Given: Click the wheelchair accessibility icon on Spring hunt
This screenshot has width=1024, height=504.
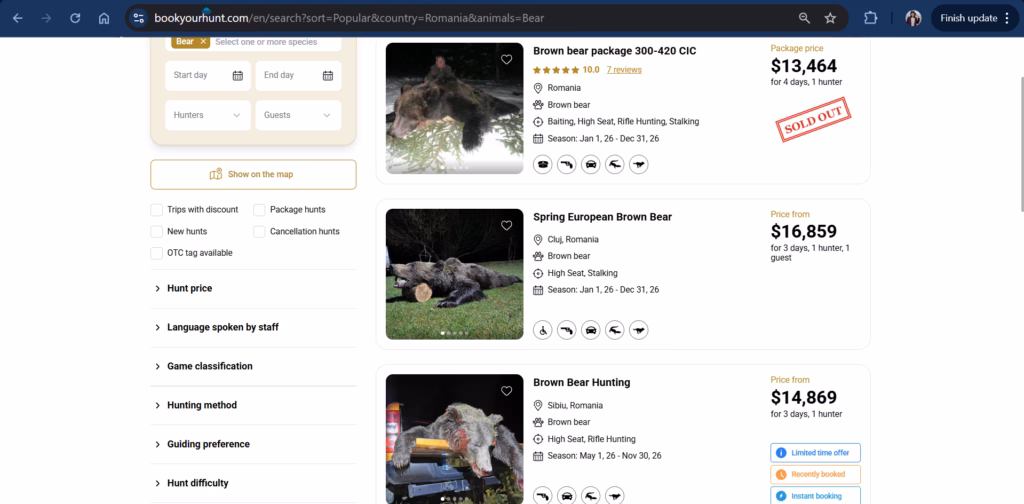Looking at the screenshot, I should point(543,330).
